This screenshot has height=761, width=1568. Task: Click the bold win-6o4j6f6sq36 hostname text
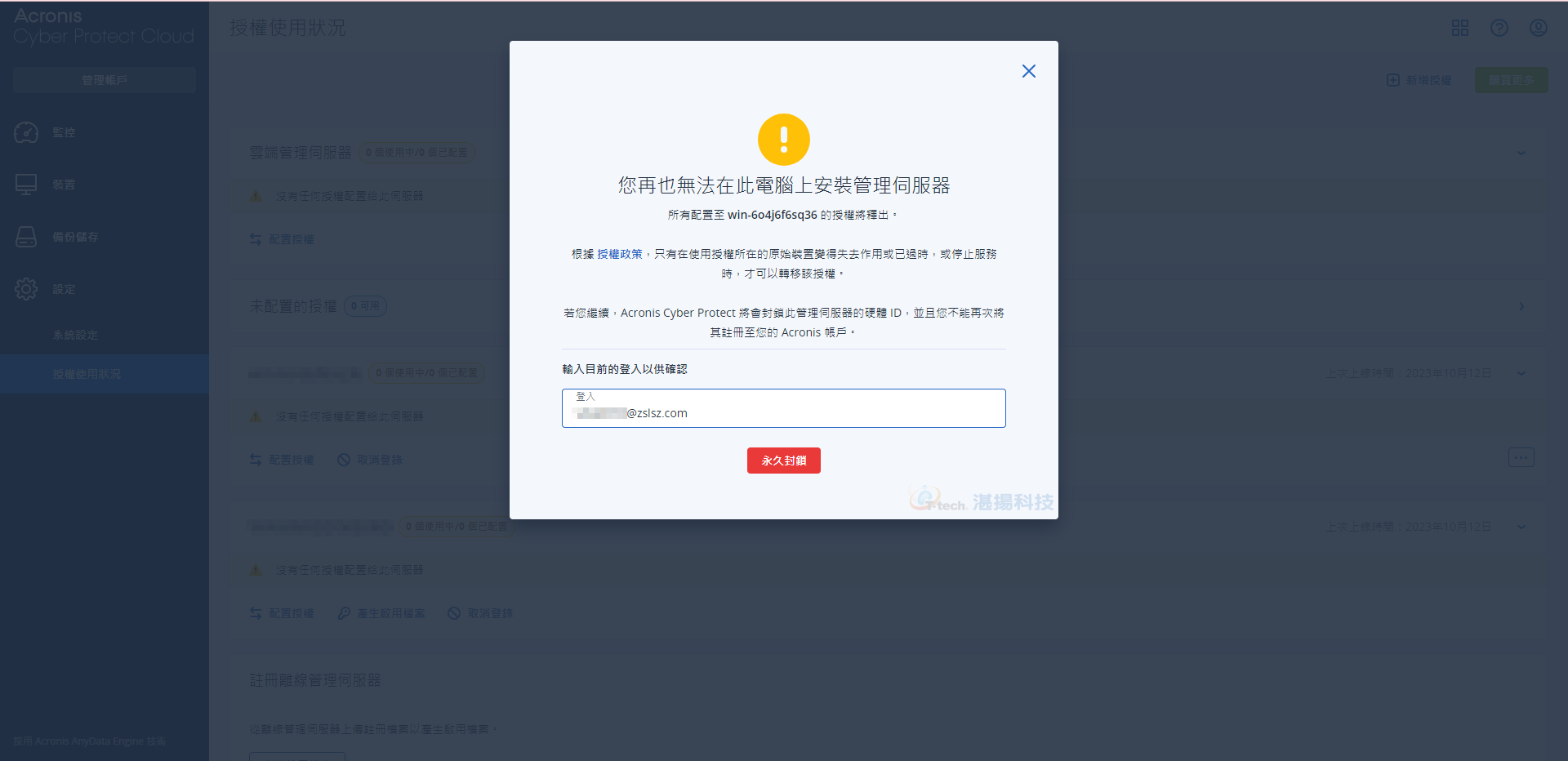click(773, 215)
